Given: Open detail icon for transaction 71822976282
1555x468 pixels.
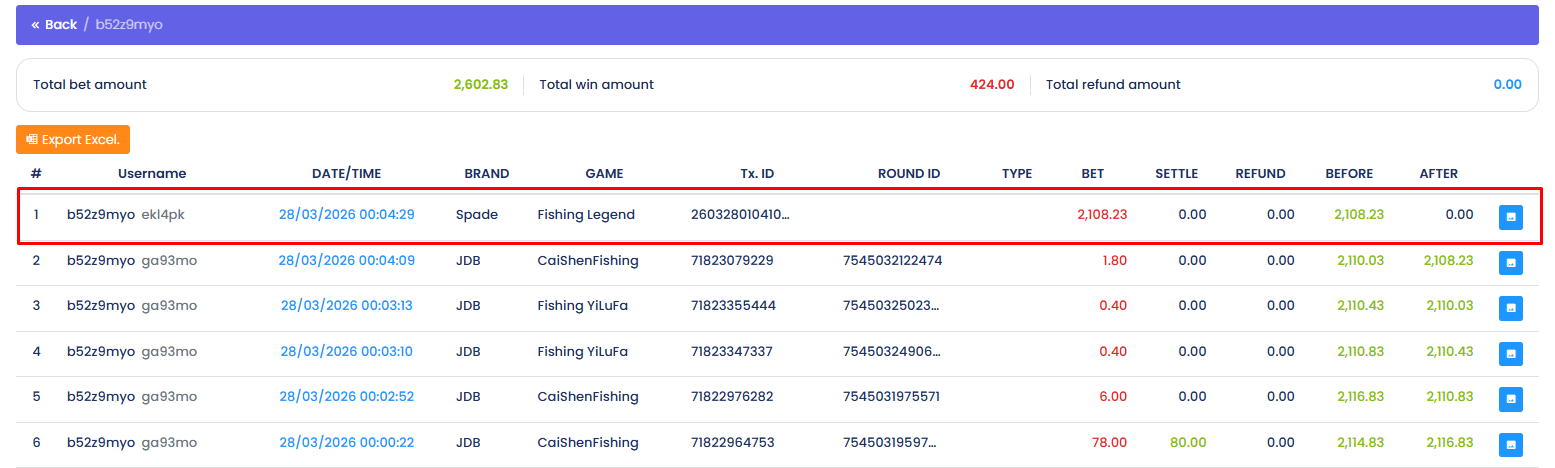Looking at the screenshot, I should (1510, 398).
